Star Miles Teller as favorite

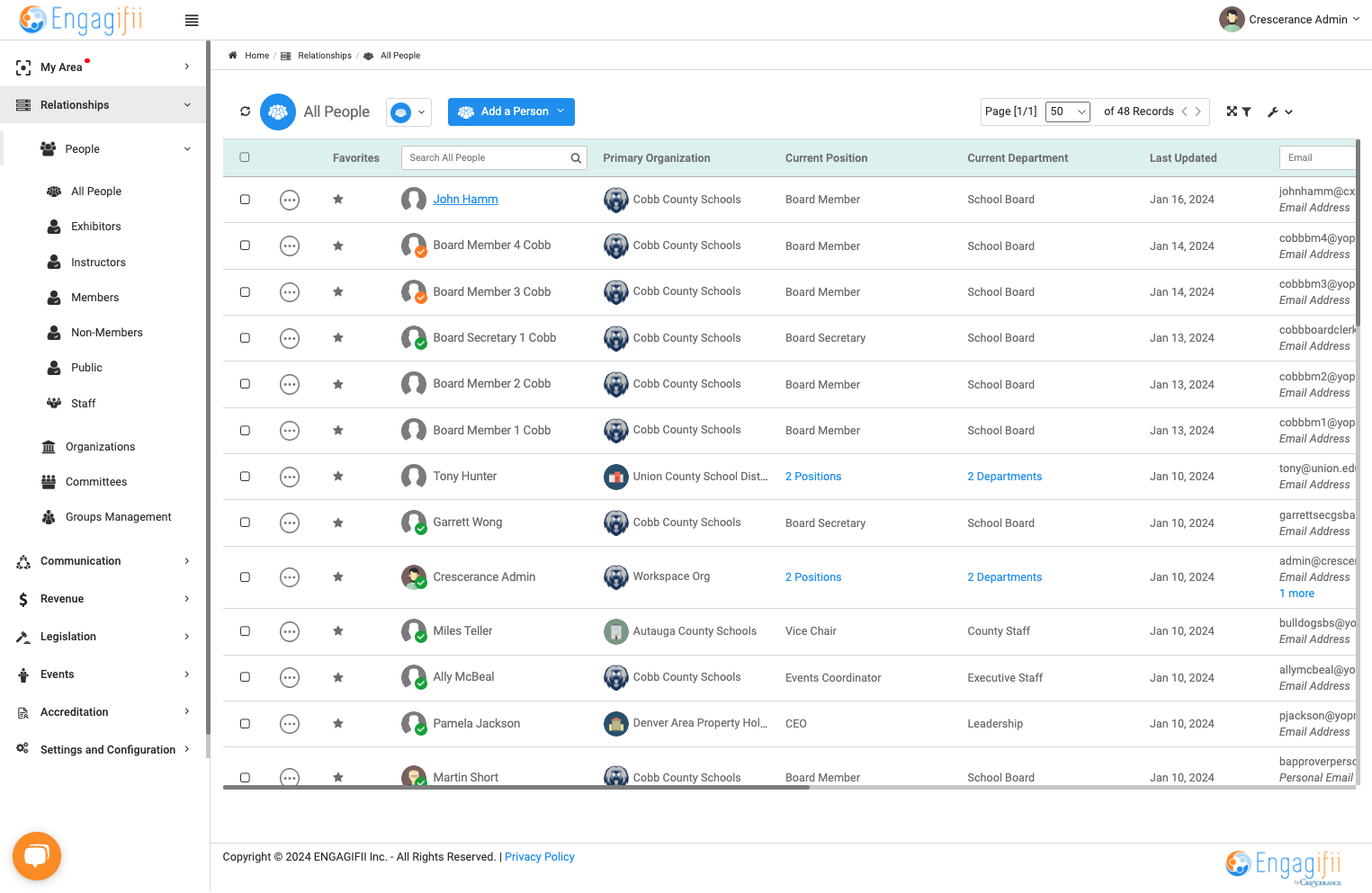(x=338, y=631)
